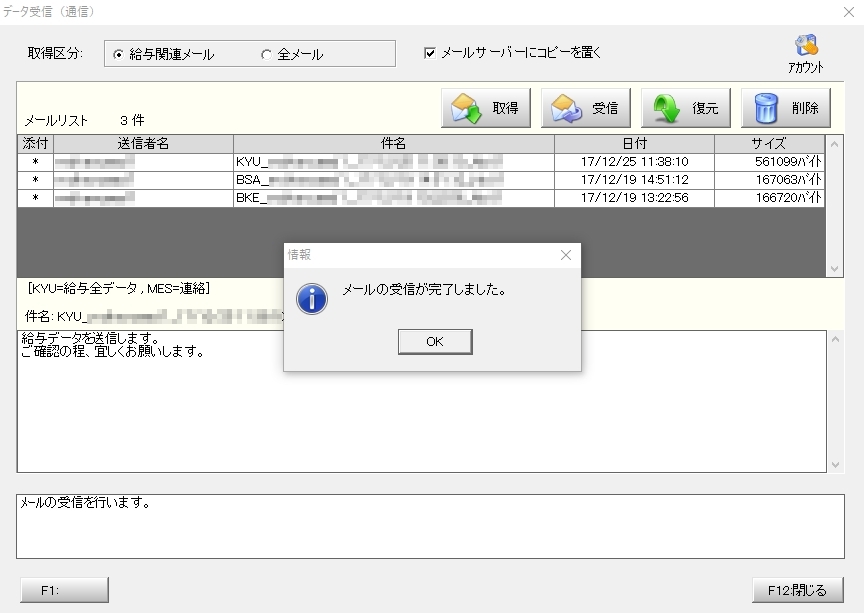Click size 166720バイト cell
Image resolution: width=864 pixels, height=613 pixels.
coord(769,198)
